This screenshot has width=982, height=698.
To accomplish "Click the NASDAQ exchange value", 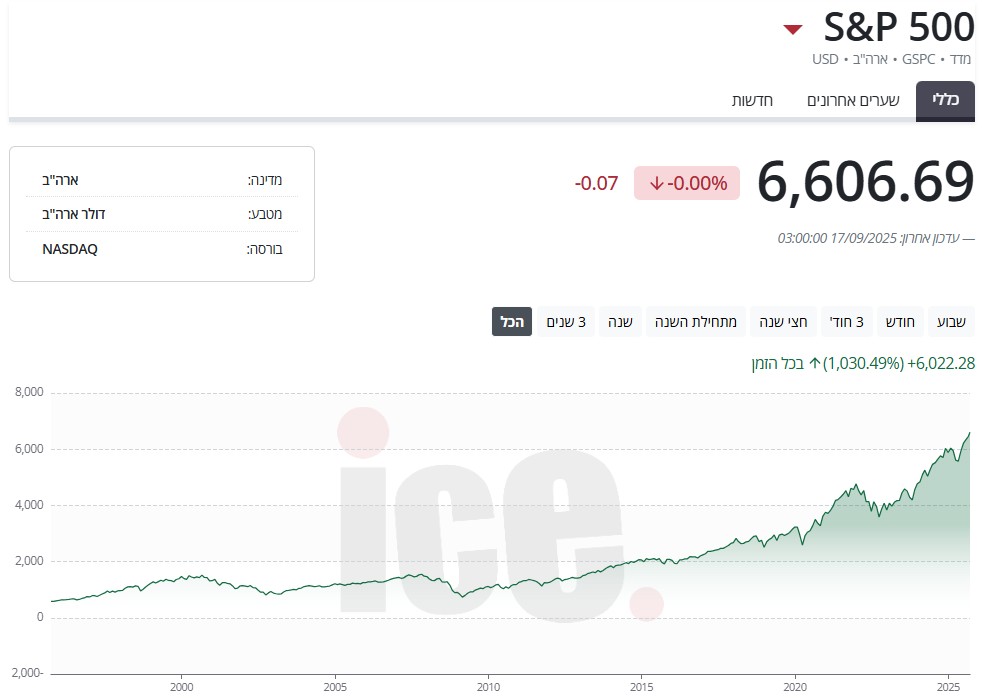I will pos(70,249).
